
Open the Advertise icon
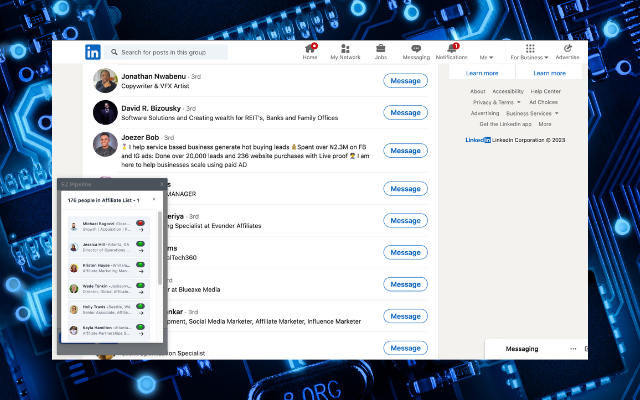(x=567, y=49)
